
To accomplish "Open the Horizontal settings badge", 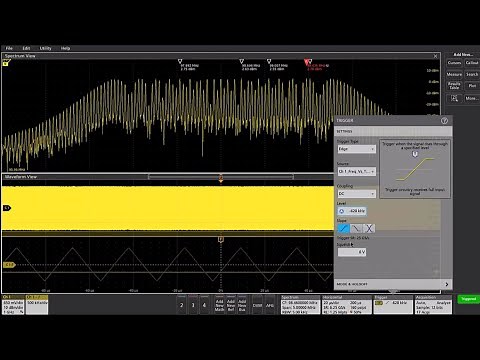I will [346, 305].
